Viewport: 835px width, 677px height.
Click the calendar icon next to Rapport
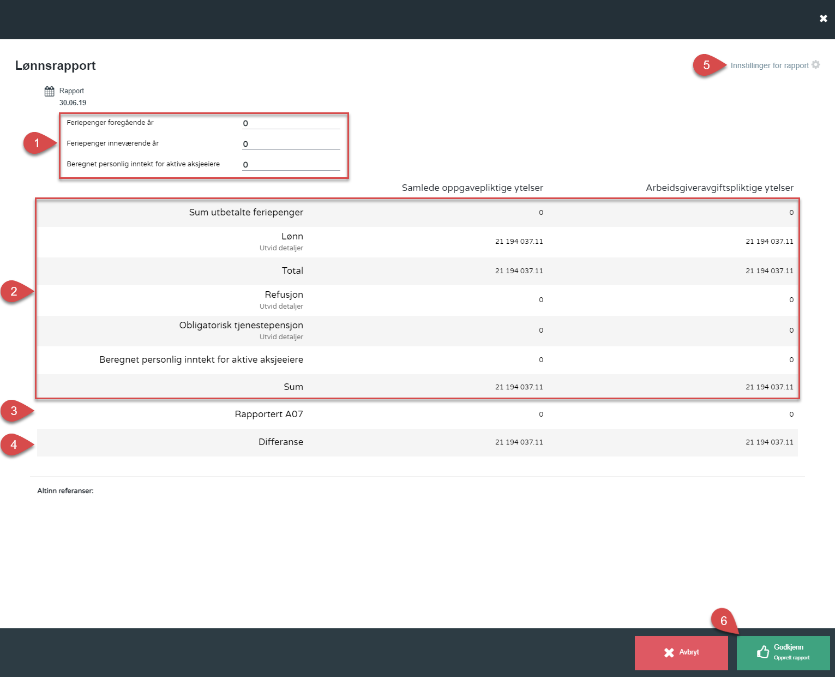pyautogui.click(x=50, y=91)
